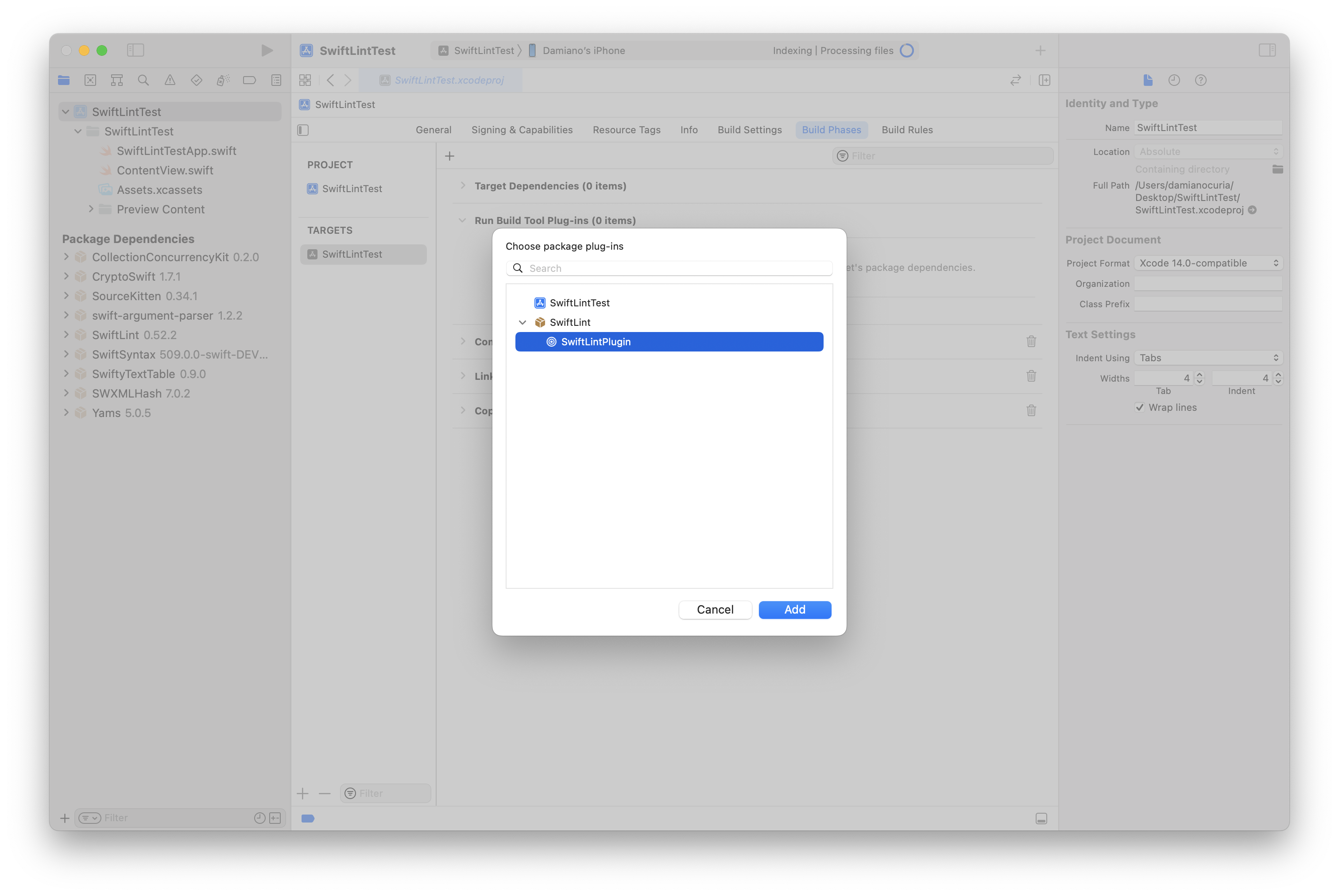Click the build phases Filter field
The image size is (1339, 896).
pos(942,156)
